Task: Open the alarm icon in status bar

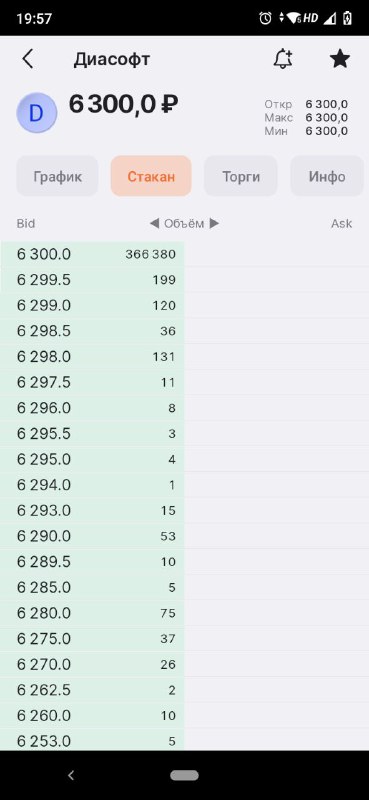Action: 265,19
